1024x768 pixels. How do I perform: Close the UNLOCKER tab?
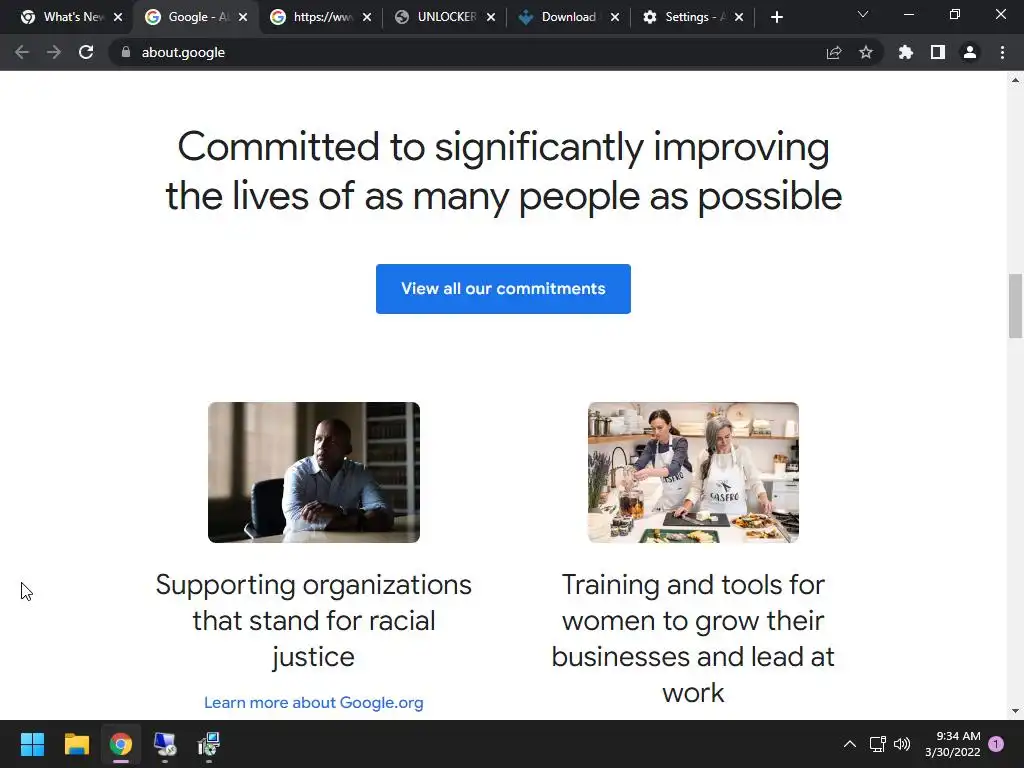pos(491,18)
